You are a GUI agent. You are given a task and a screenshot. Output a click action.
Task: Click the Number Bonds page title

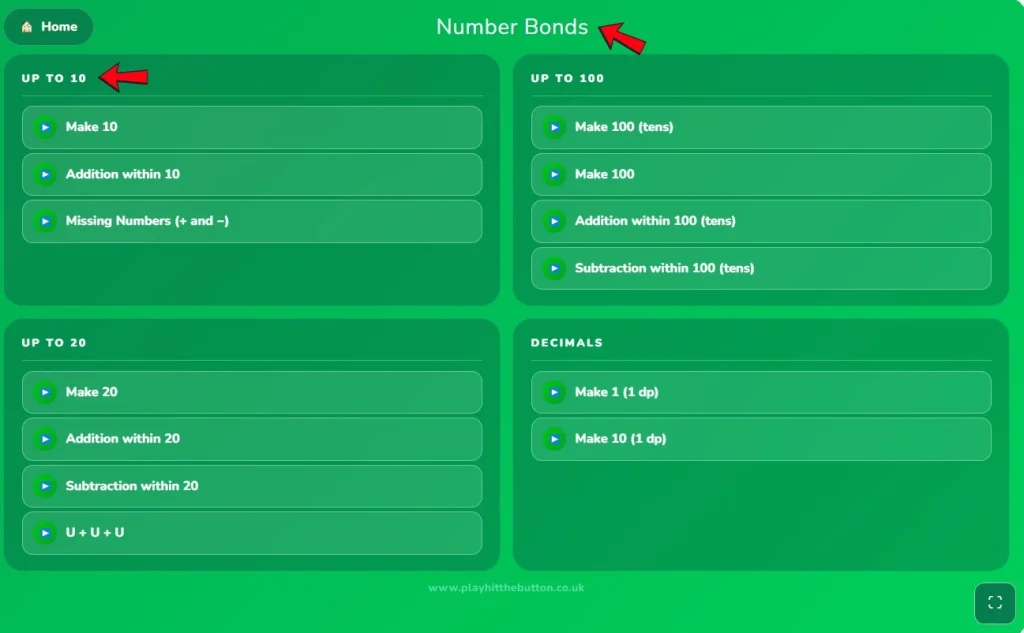[512, 27]
